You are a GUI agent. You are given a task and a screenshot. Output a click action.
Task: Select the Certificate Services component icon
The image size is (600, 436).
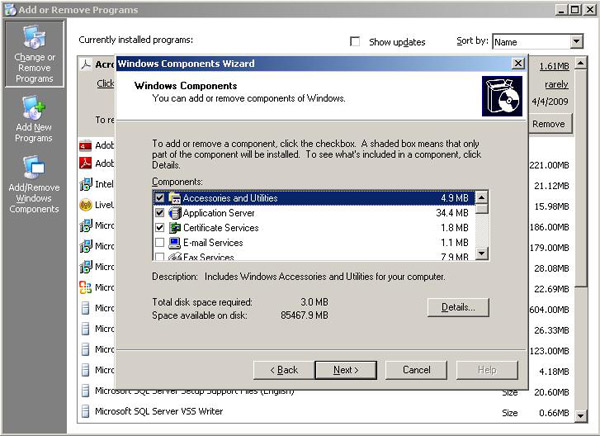click(x=174, y=228)
